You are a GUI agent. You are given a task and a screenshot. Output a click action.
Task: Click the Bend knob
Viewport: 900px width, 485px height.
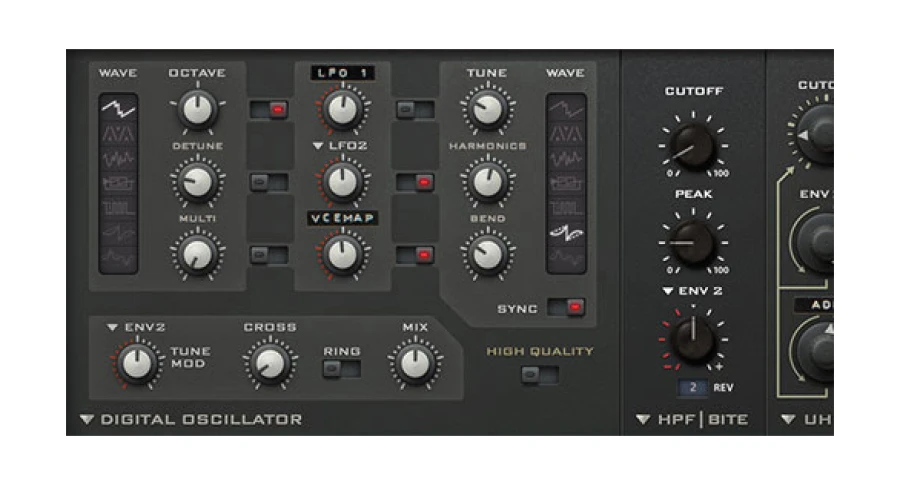click(488, 255)
